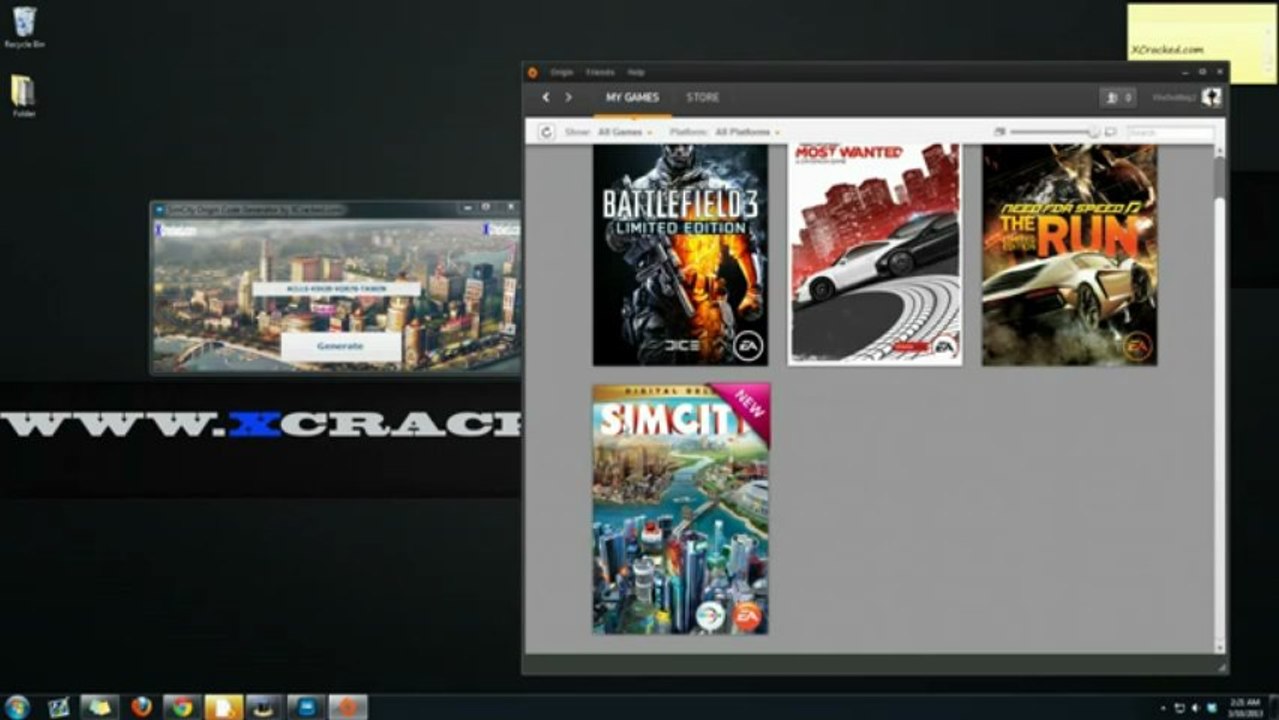Select the Need for Speed Most Wanted cover
This screenshot has height=720, width=1279.
click(x=875, y=254)
